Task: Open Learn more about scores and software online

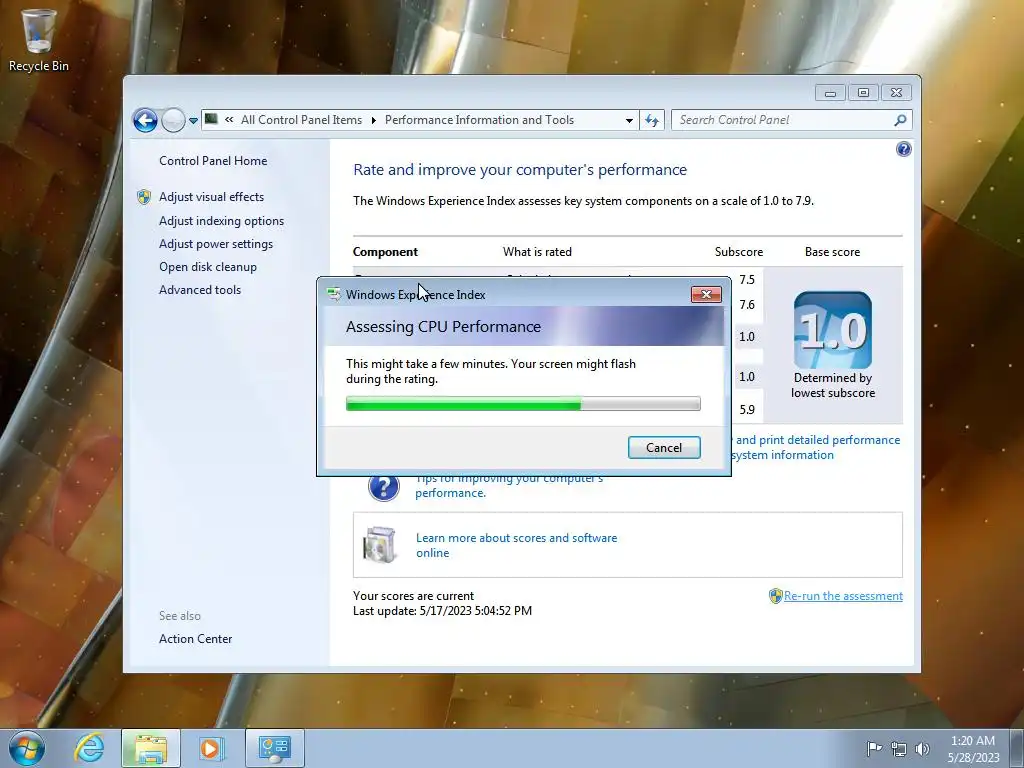Action: pyautogui.click(x=516, y=545)
